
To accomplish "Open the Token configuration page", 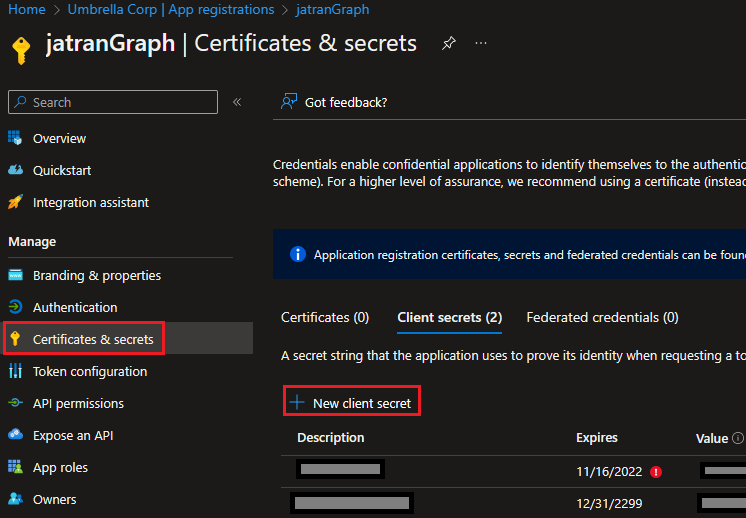I will point(90,371).
